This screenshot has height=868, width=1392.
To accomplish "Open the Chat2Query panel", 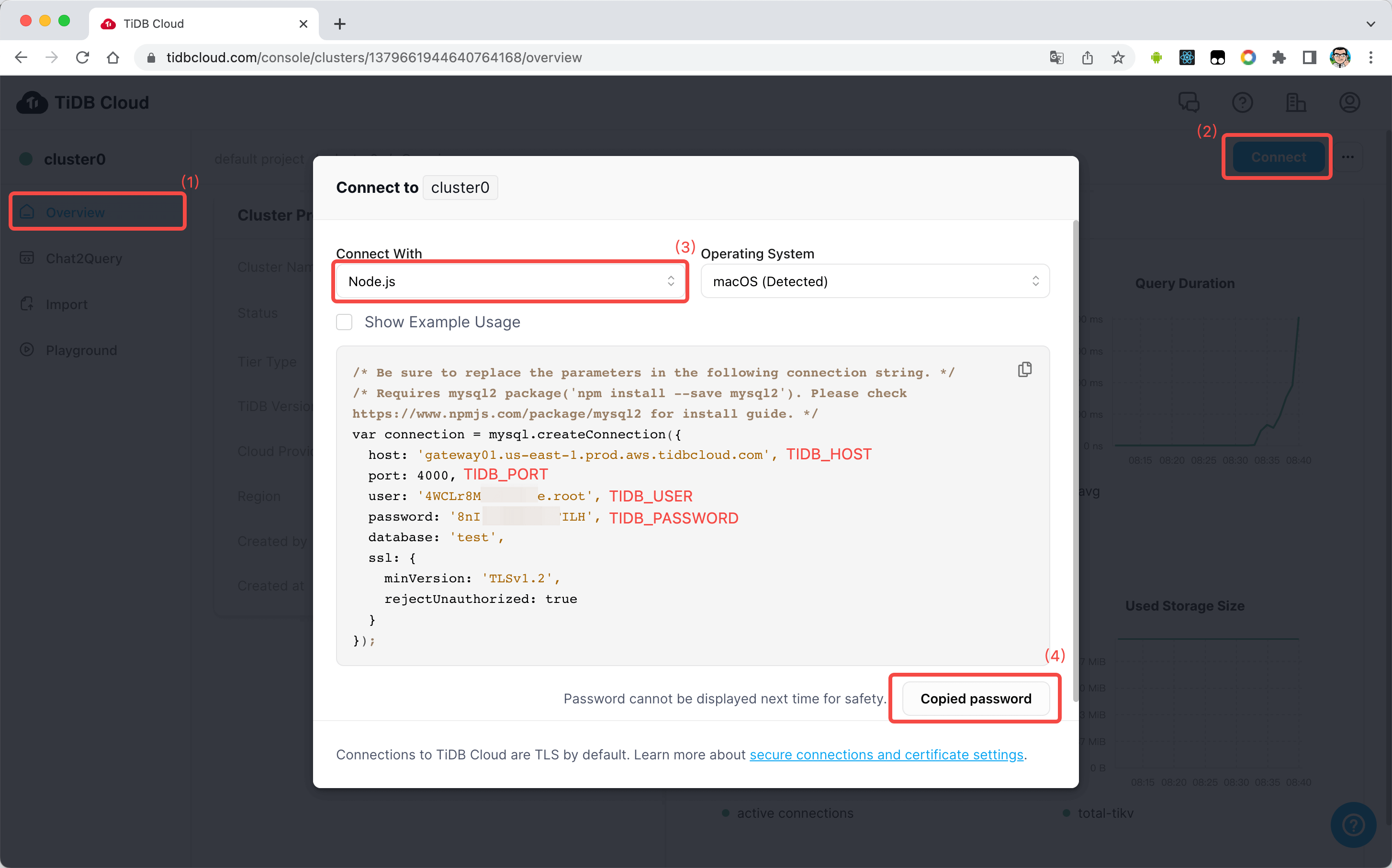I will pyautogui.click(x=84, y=258).
